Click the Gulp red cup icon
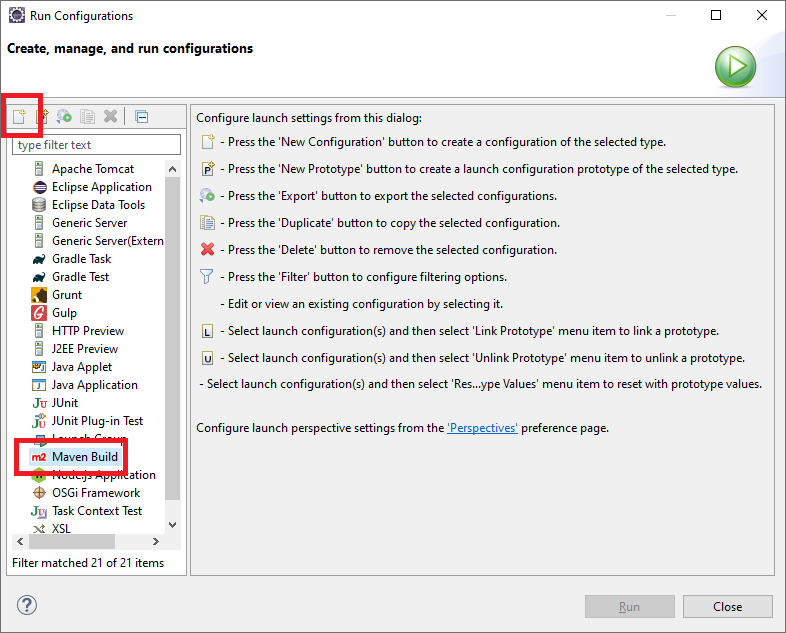 39,313
